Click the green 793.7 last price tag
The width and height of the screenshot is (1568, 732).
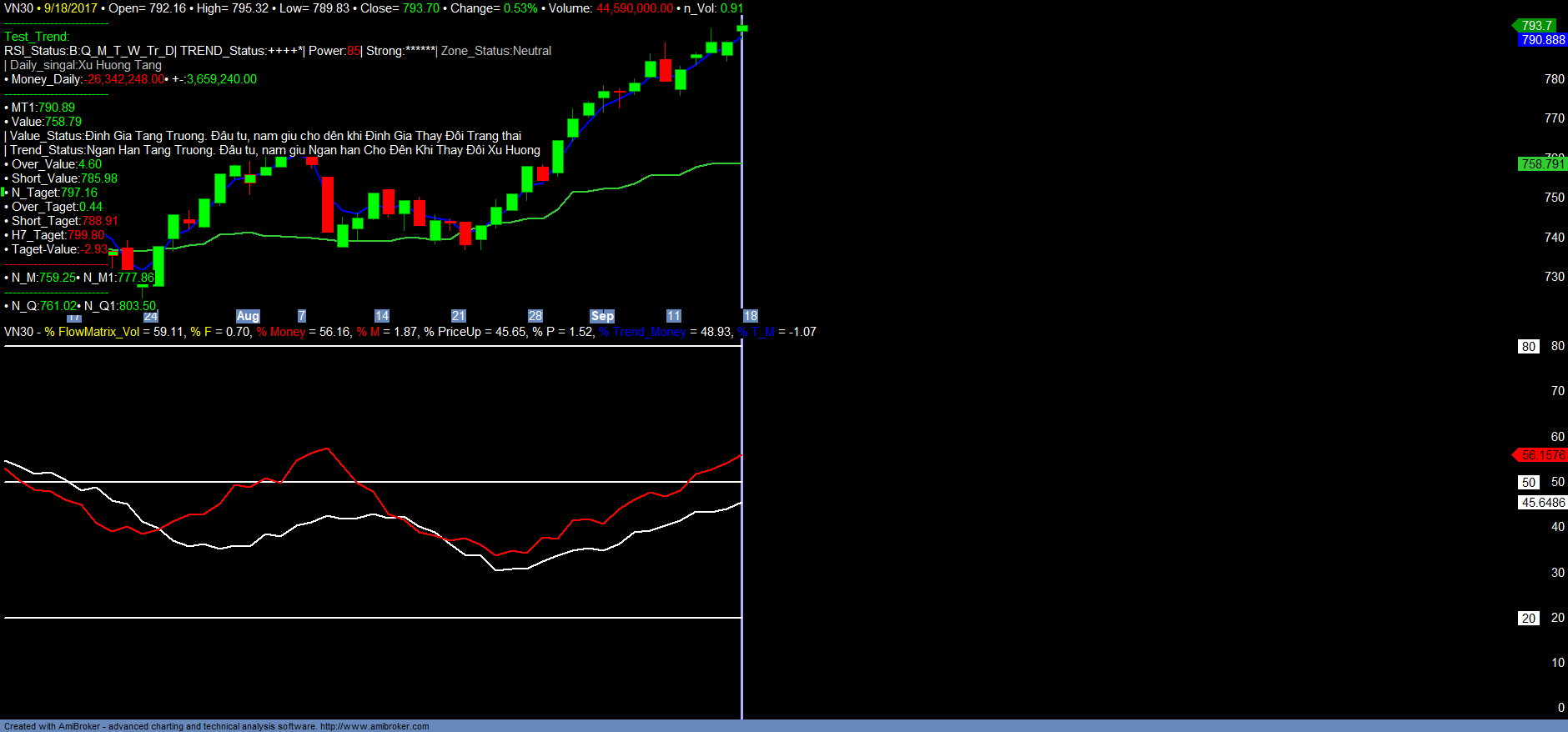pos(1536,26)
